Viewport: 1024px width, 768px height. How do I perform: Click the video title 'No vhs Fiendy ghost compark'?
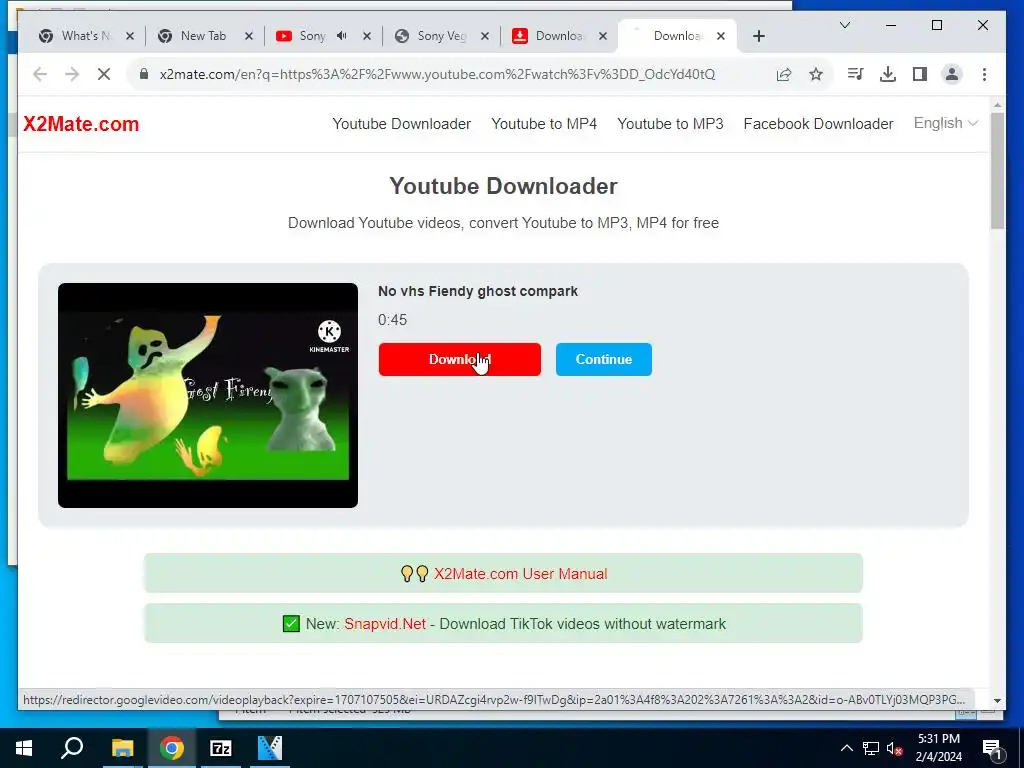(x=477, y=291)
